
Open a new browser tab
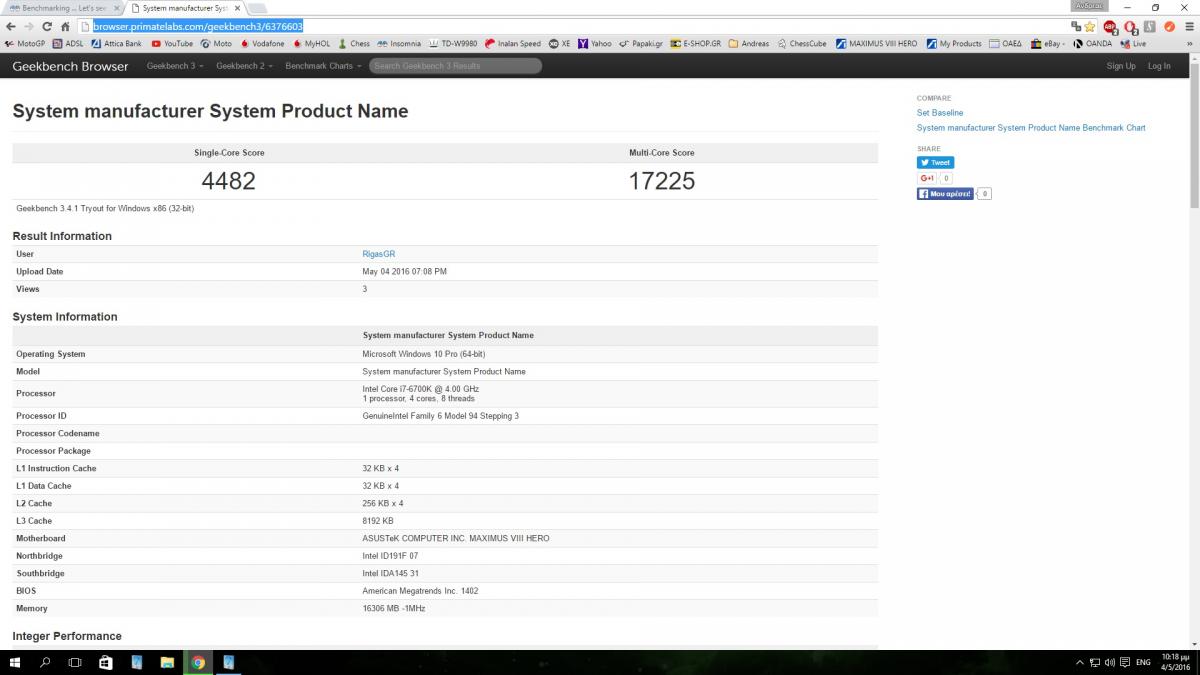point(258,7)
